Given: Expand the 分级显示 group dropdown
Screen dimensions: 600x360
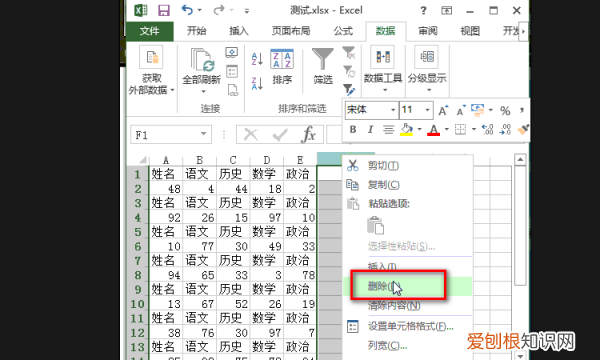Looking at the screenshot, I should (x=429, y=90).
